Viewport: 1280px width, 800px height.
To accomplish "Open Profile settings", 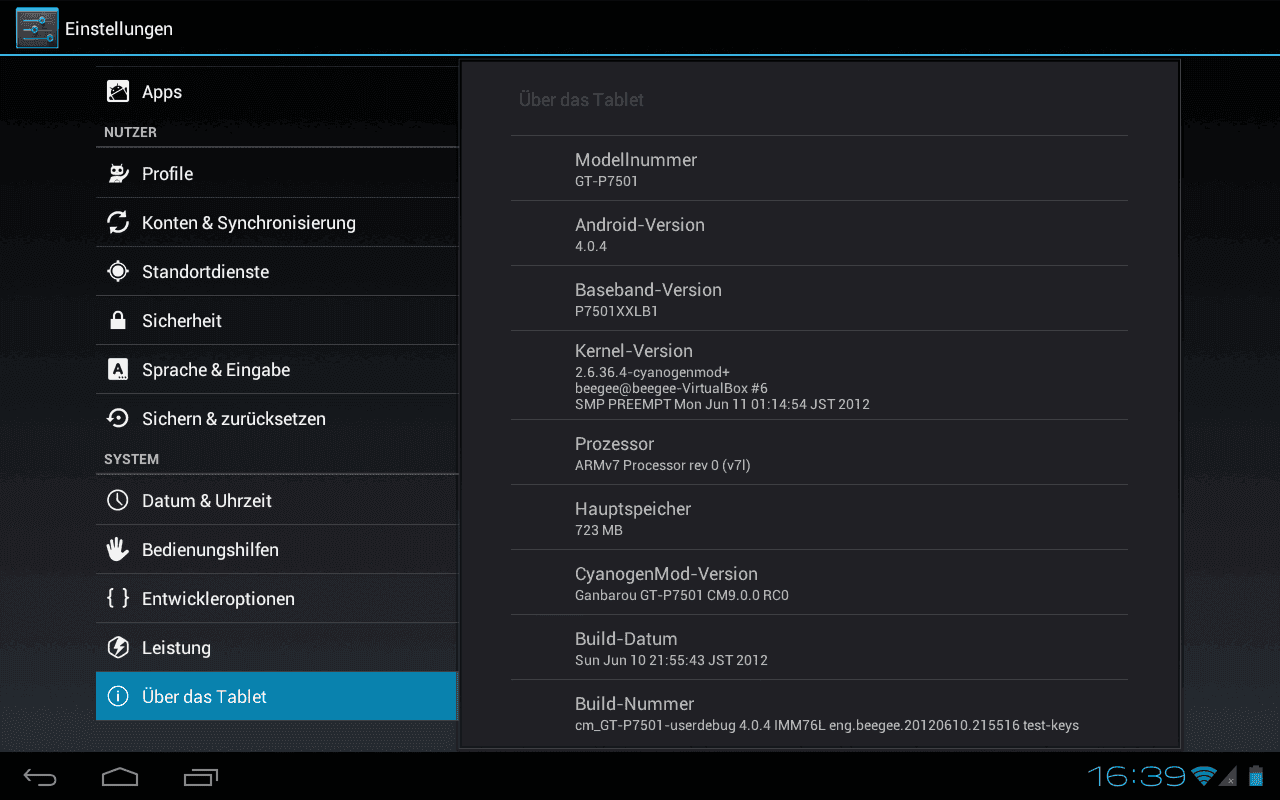I will [x=277, y=174].
